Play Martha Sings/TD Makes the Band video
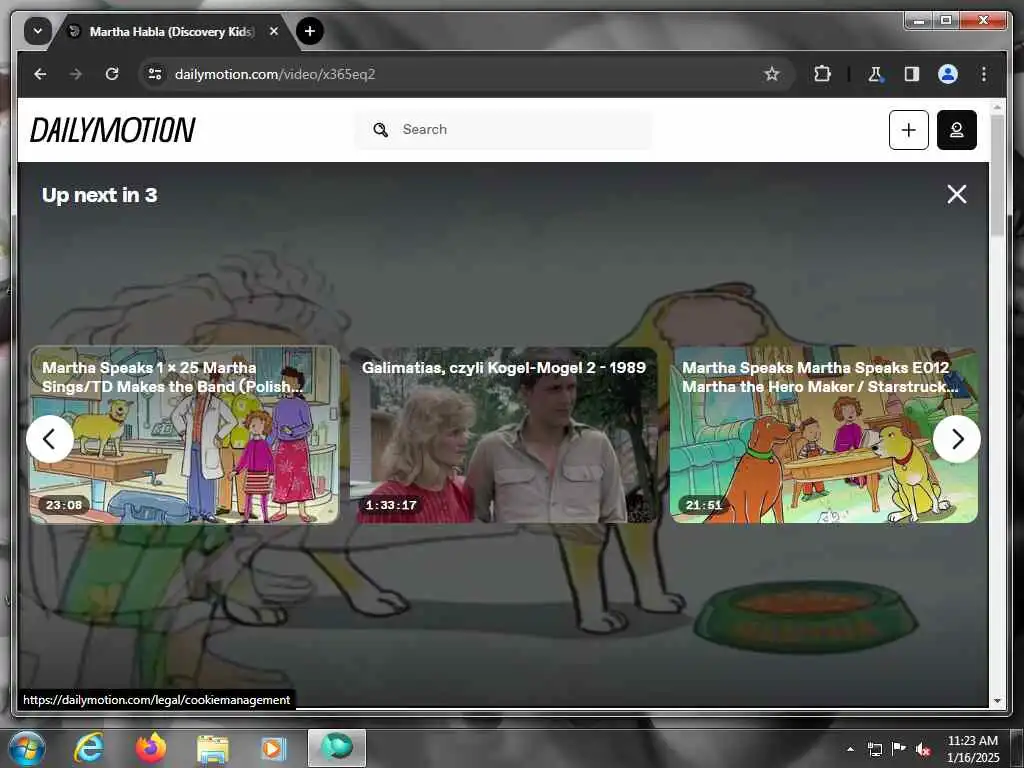 (184, 435)
